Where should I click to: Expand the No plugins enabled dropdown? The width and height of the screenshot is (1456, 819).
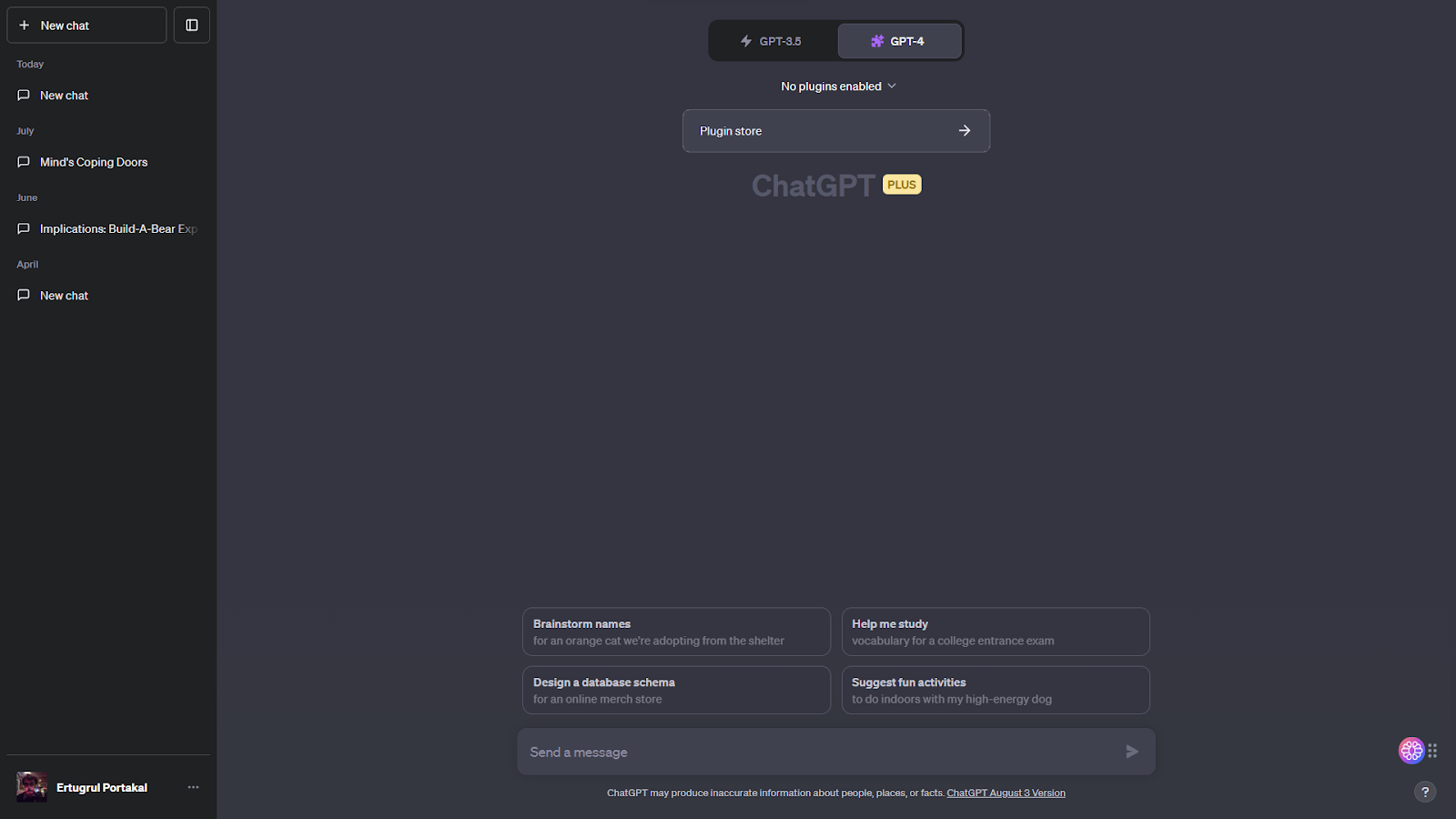coord(838,86)
